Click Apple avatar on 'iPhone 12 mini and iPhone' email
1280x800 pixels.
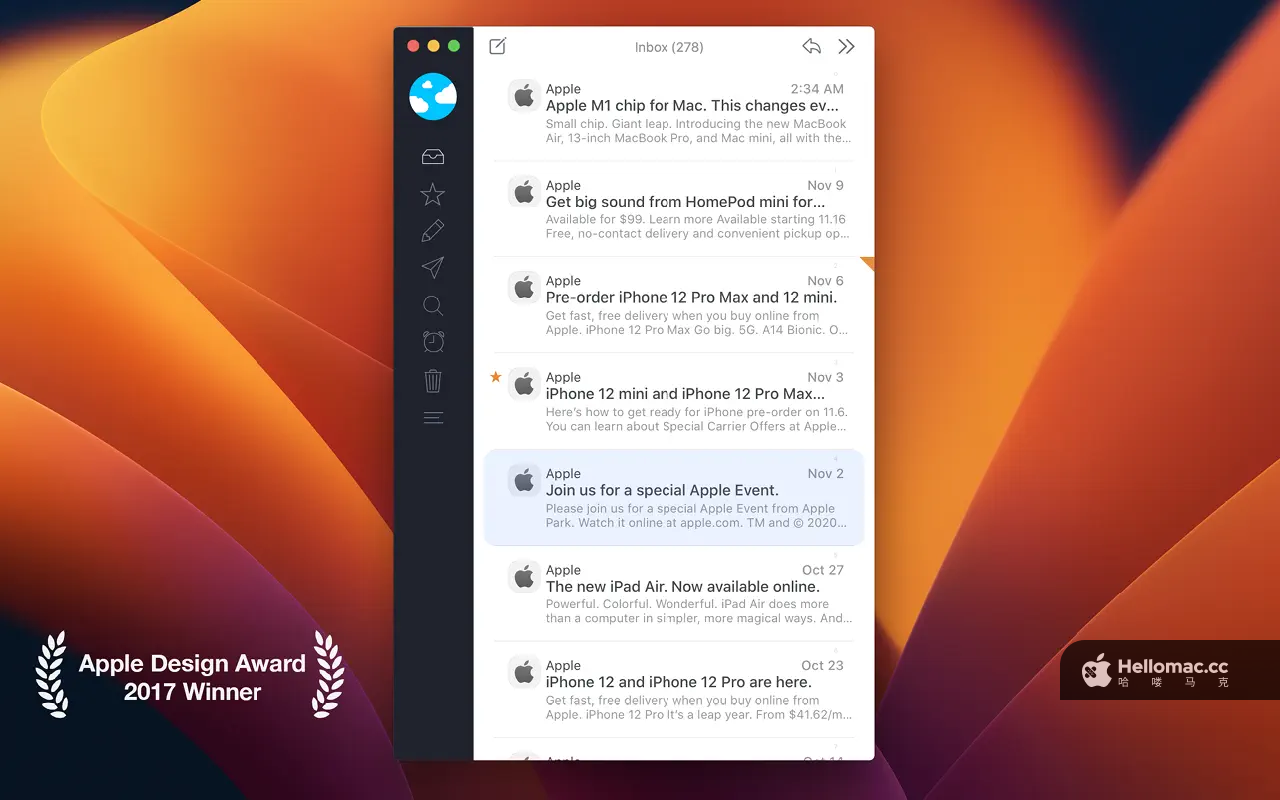click(524, 384)
